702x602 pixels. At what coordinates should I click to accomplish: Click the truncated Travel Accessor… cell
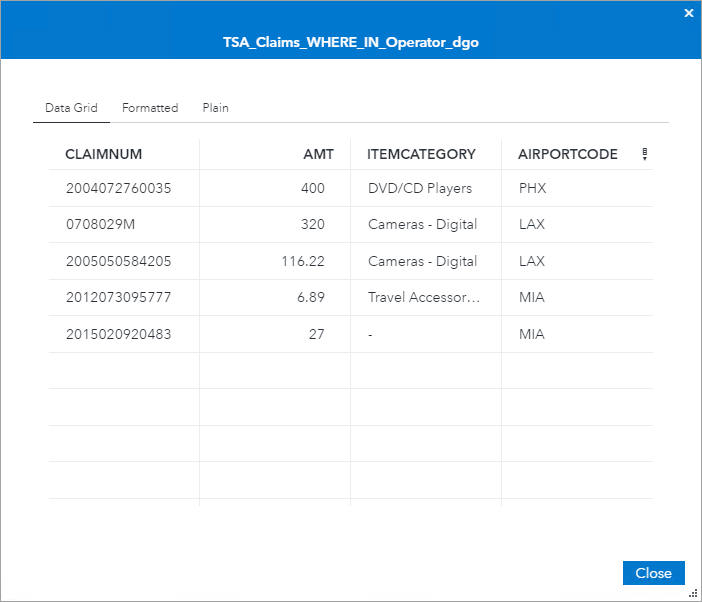click(426, 297)
